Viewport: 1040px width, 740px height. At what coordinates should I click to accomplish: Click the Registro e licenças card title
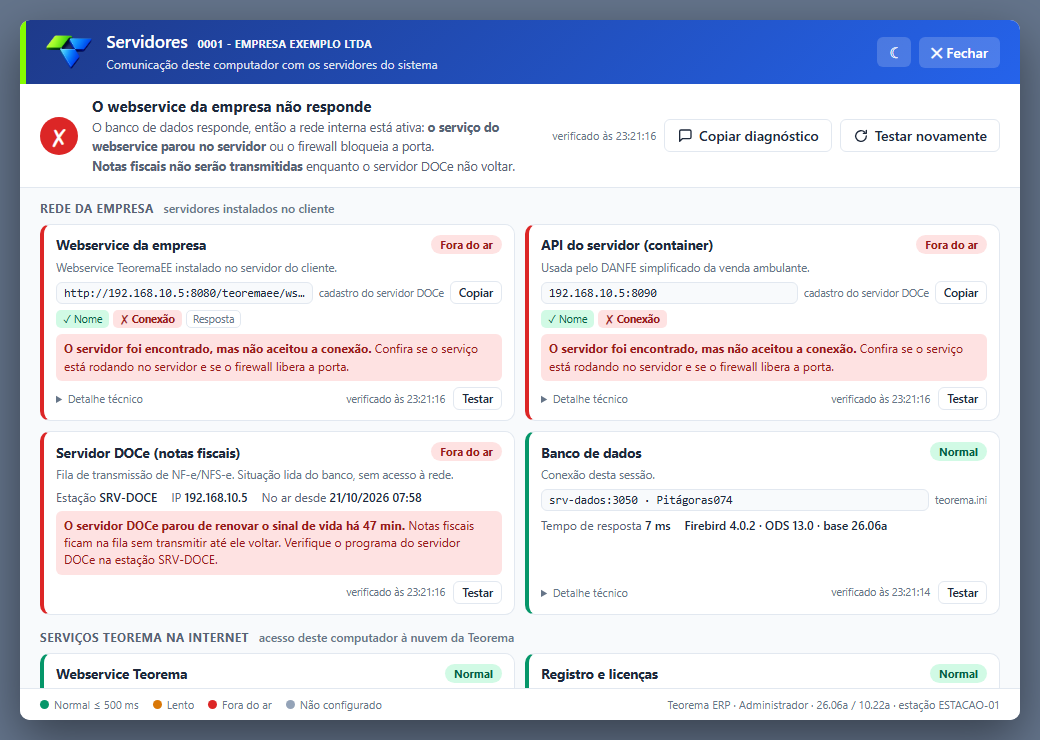coord(600,674)
